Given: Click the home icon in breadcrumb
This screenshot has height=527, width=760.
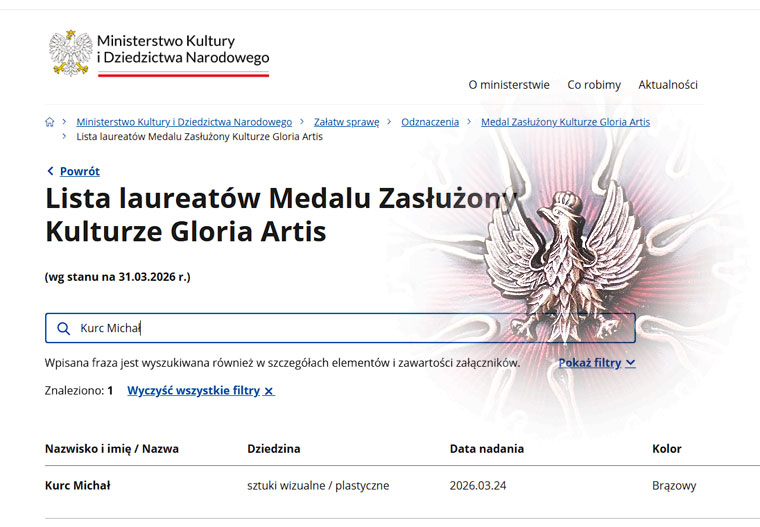Looking at the screenshot, I should (50, 122).
